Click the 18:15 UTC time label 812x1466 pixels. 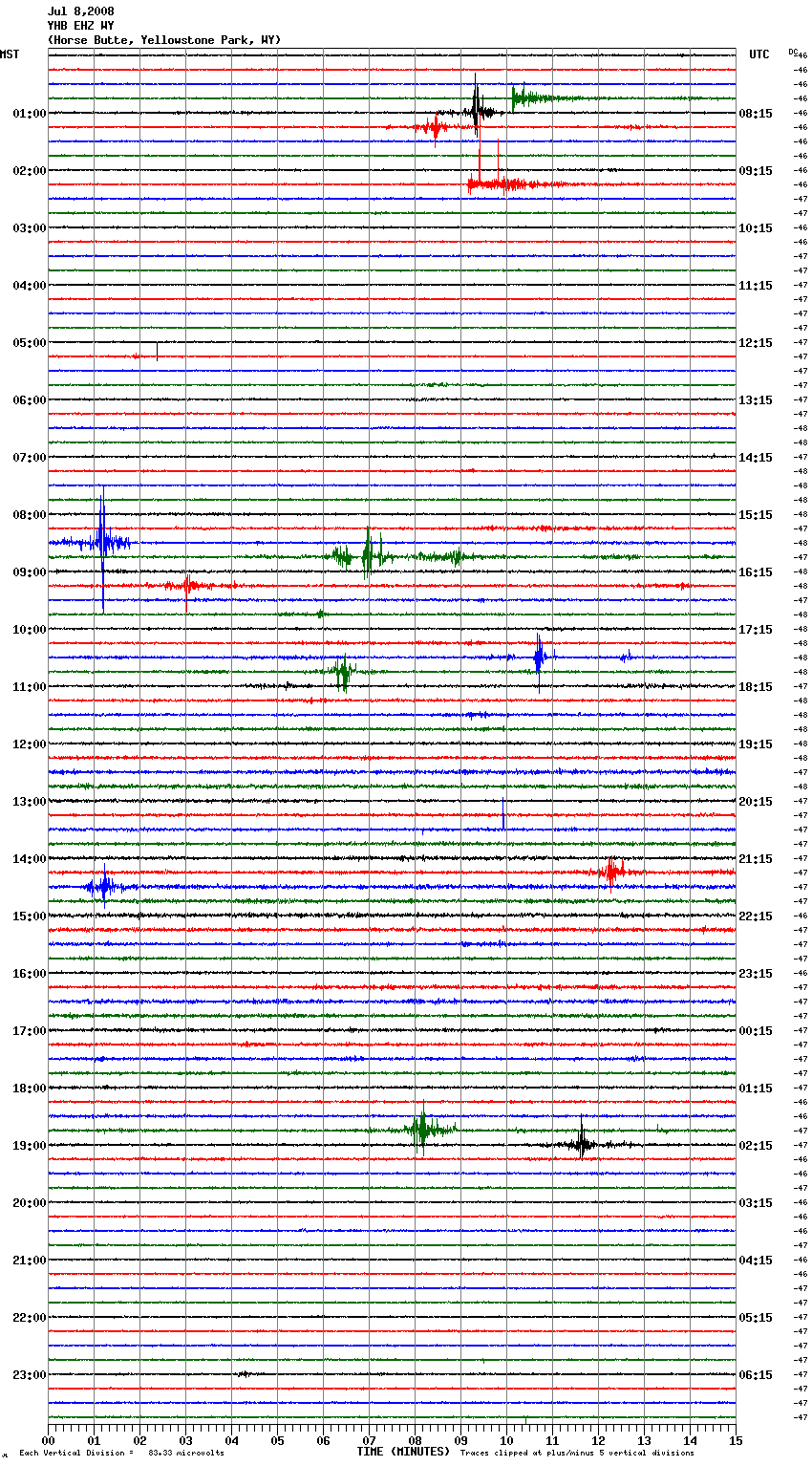pos(756,687)
